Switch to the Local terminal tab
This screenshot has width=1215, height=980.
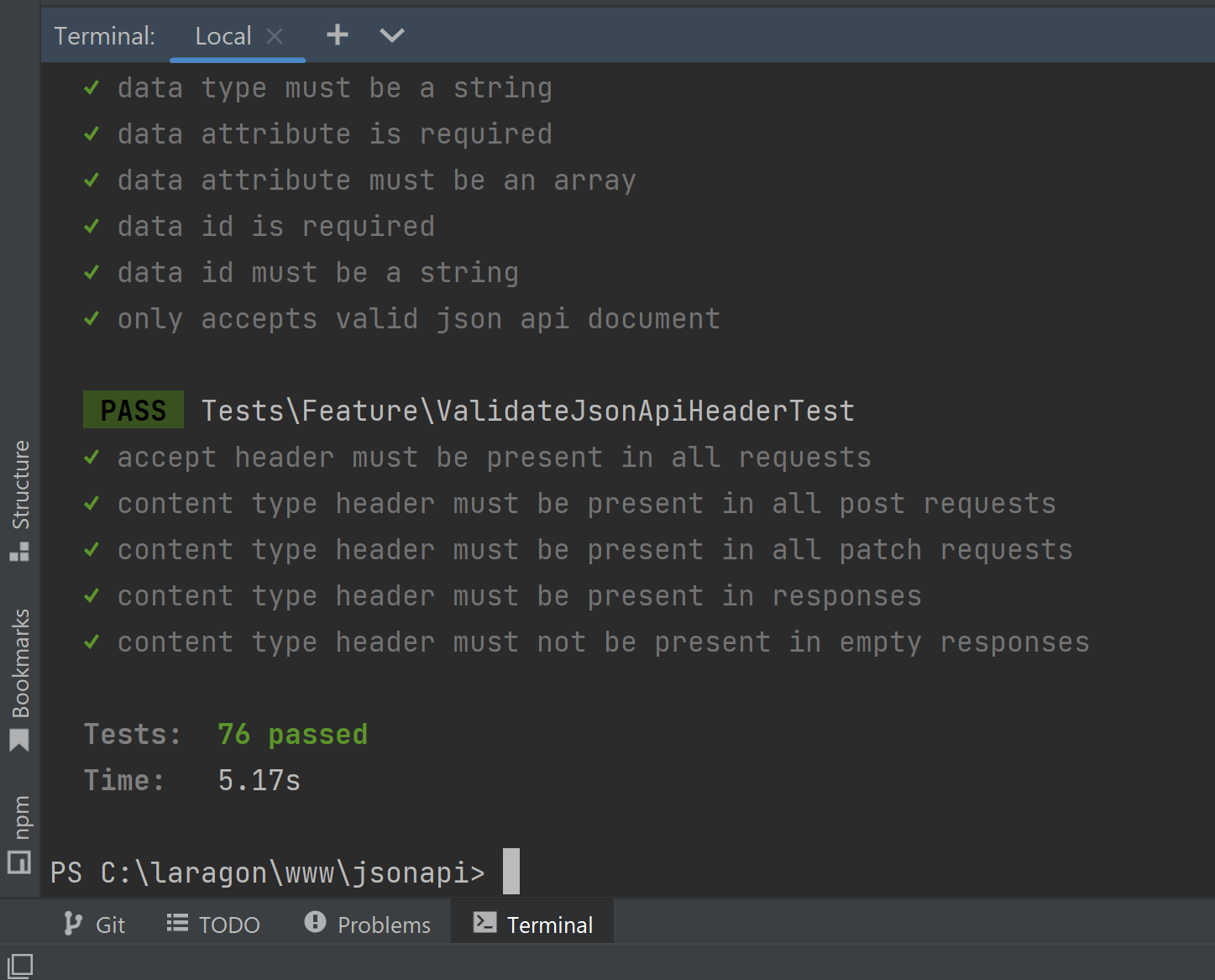223,36
